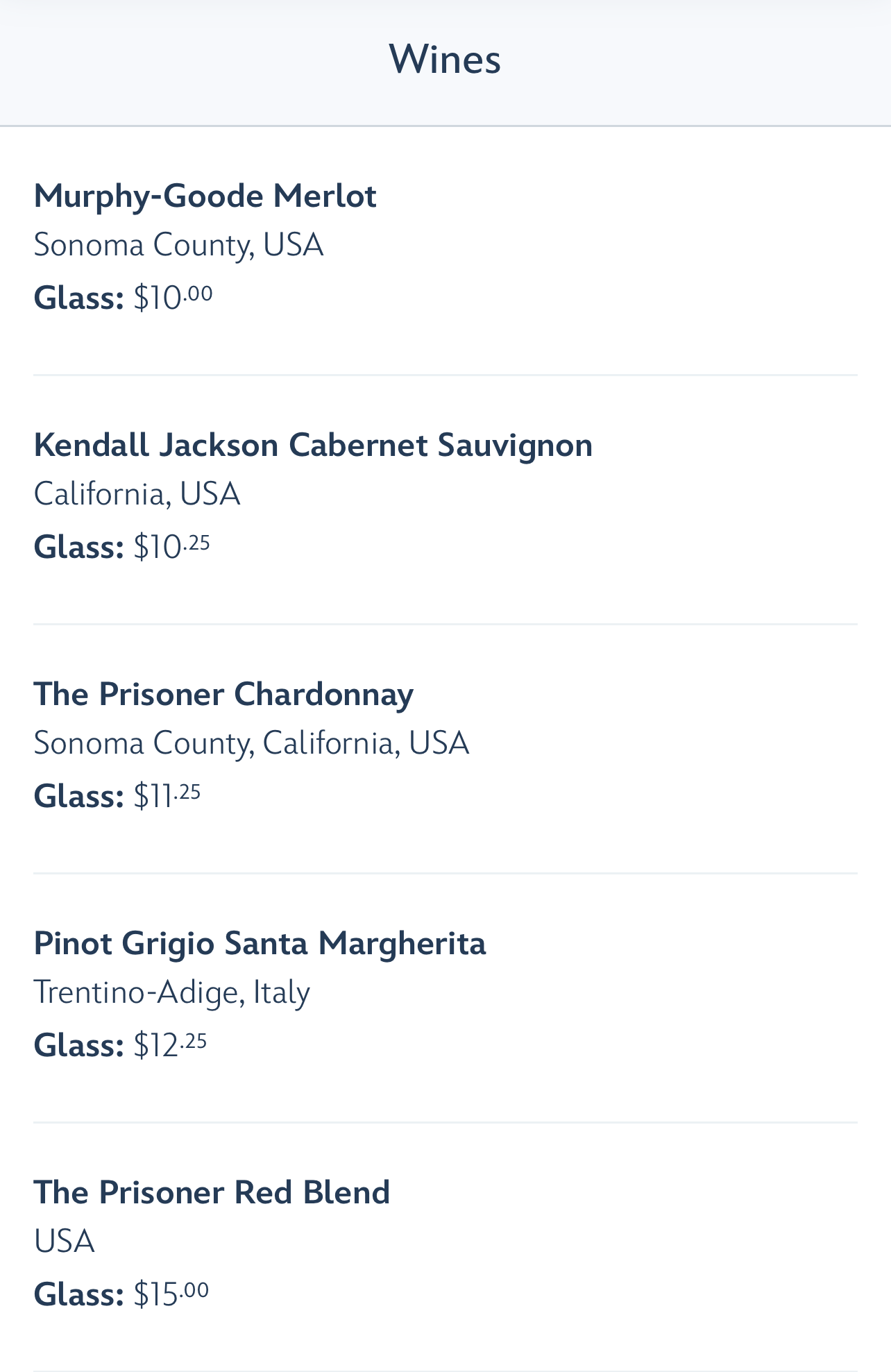Open the Murphy-Goode Merlot item
891x1372 pixels.
(x=205, y=196)
